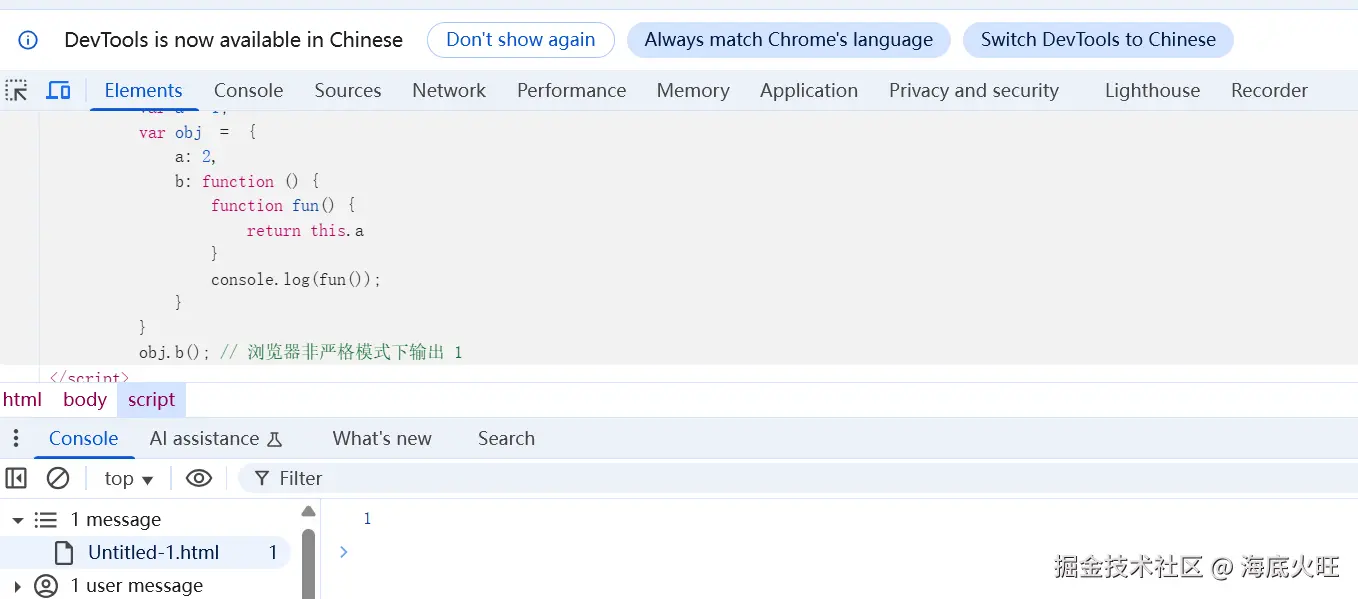Clear the console with the ban icon
The width and height of the screenshot is (1358, 599).
[x=58, y=478]
